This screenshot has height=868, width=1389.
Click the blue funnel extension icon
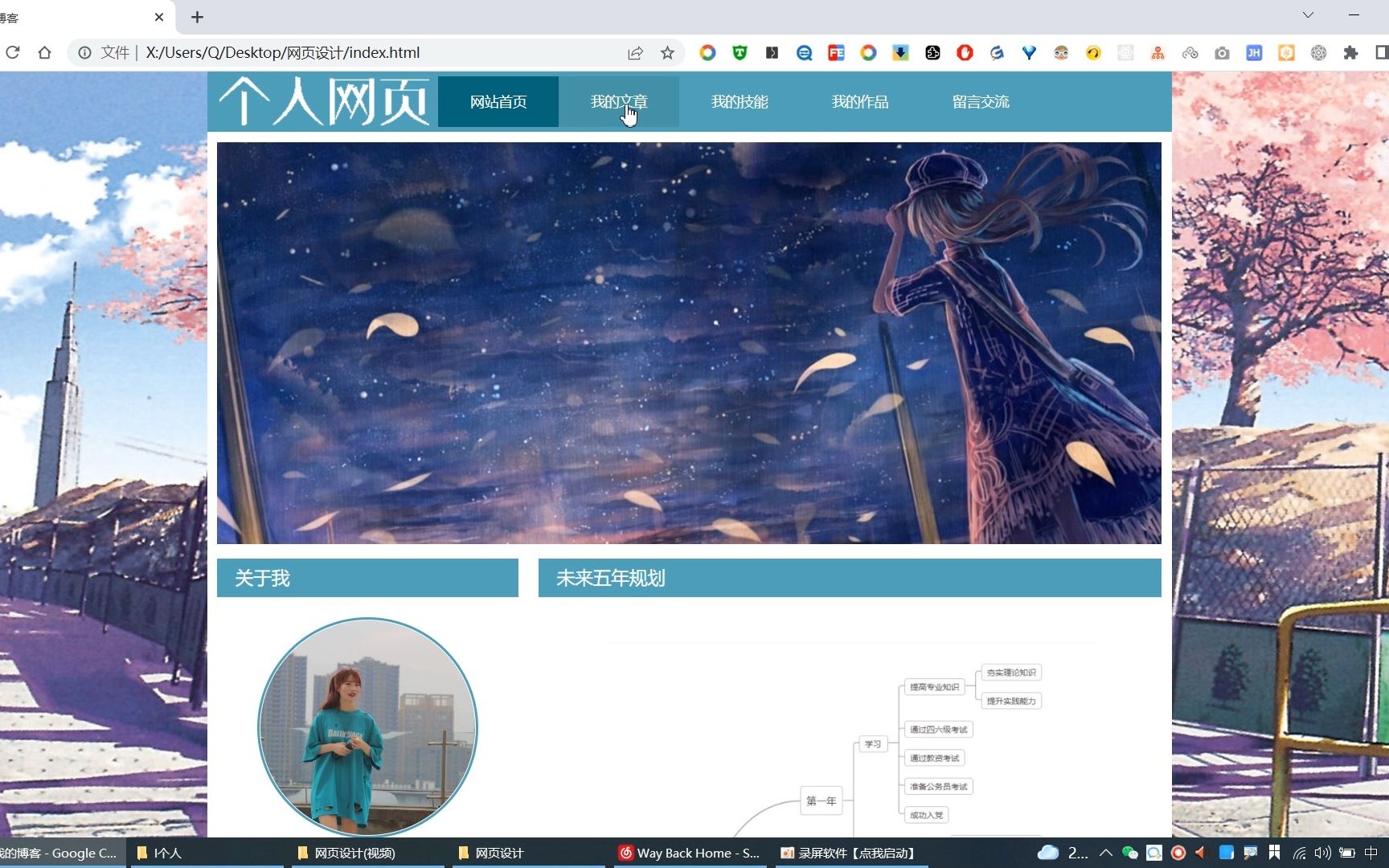1029,53
